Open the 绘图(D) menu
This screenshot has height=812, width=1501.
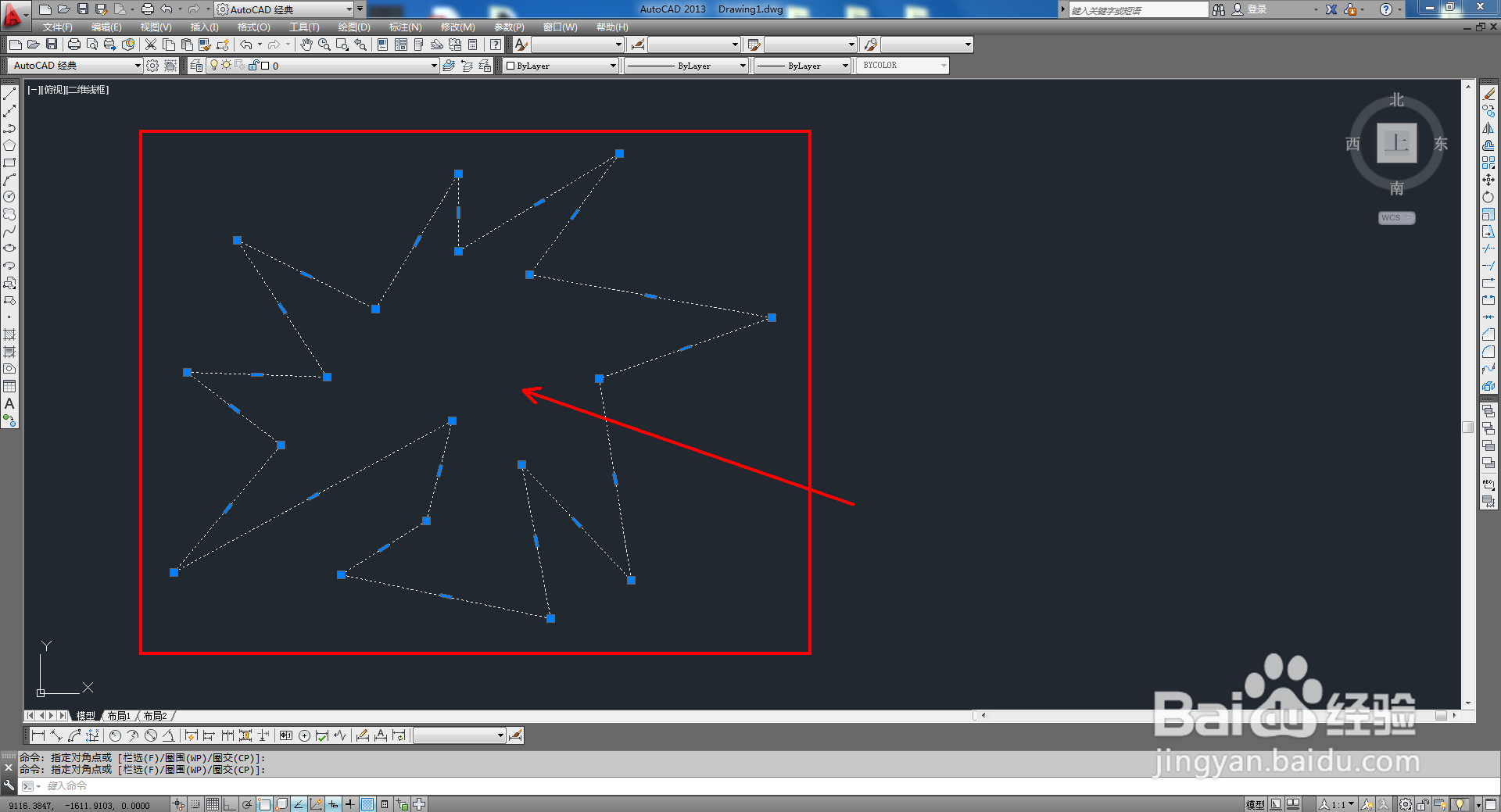(354, 27)
